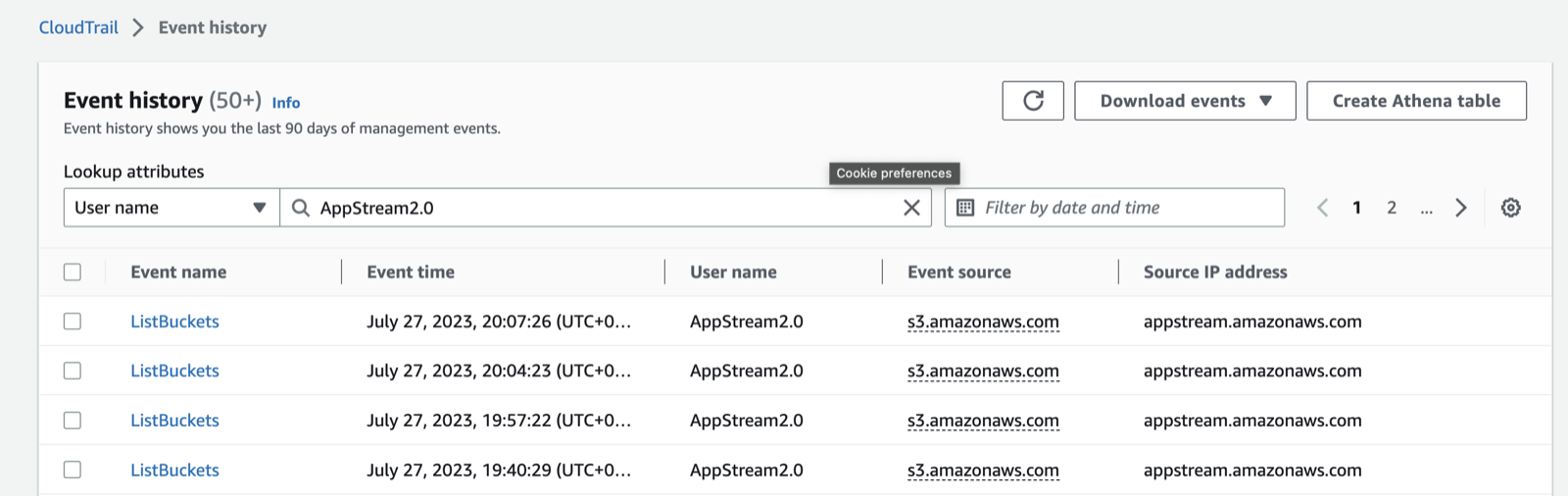Click the Source IP address column header
Image resolution: width=1568 pixels, height=496 pixels.
click(x=1215, y=273)
